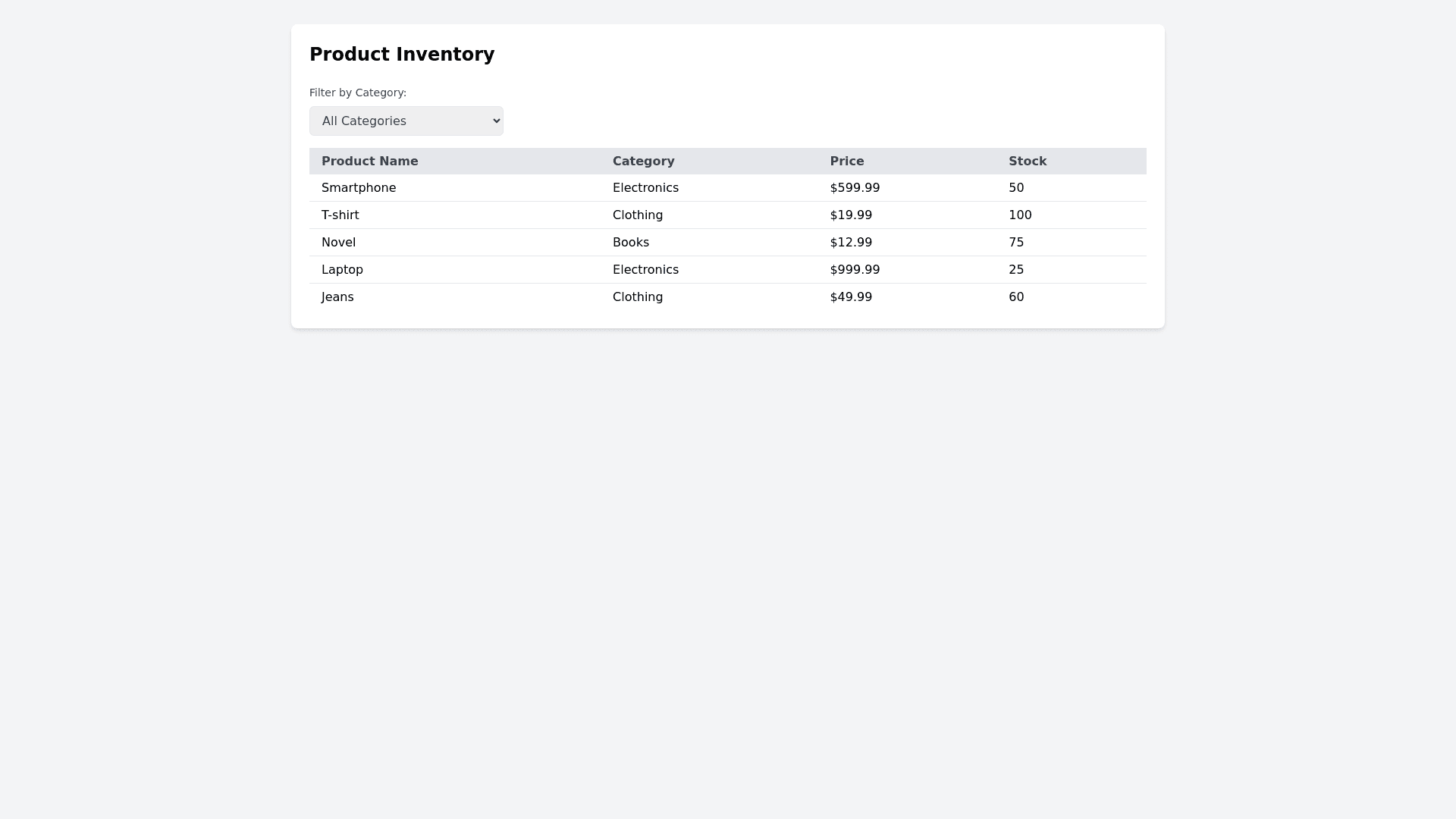Click the Stock column header
Image resolution: width=1456 pixels, height=819 pixels.
1027,162
